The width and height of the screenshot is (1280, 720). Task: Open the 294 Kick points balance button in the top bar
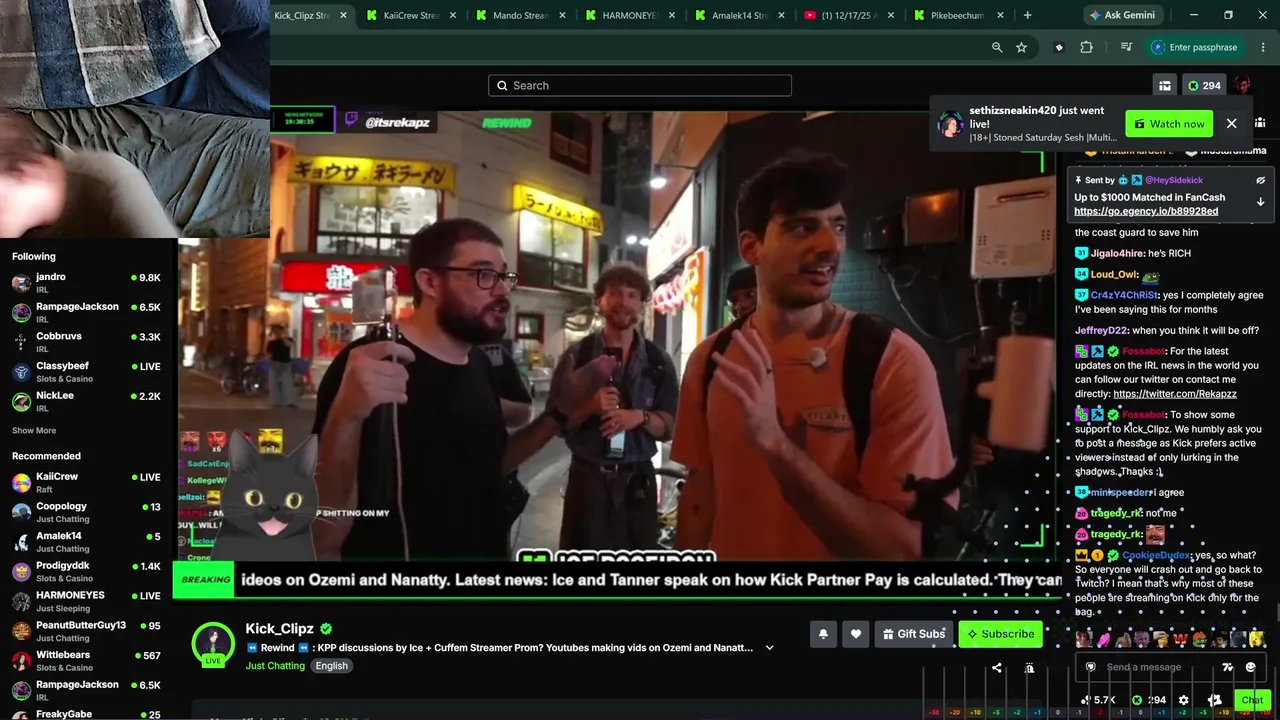1204,86
